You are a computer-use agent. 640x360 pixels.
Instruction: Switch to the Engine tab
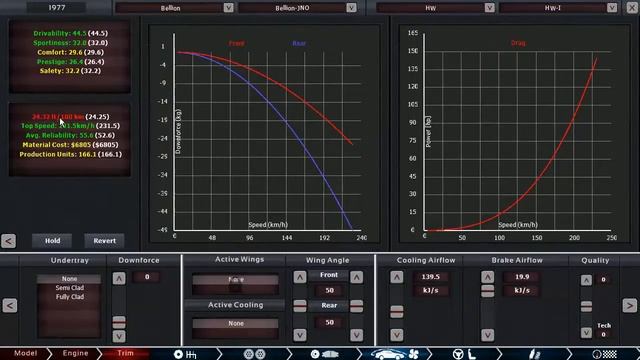[76, 353]
